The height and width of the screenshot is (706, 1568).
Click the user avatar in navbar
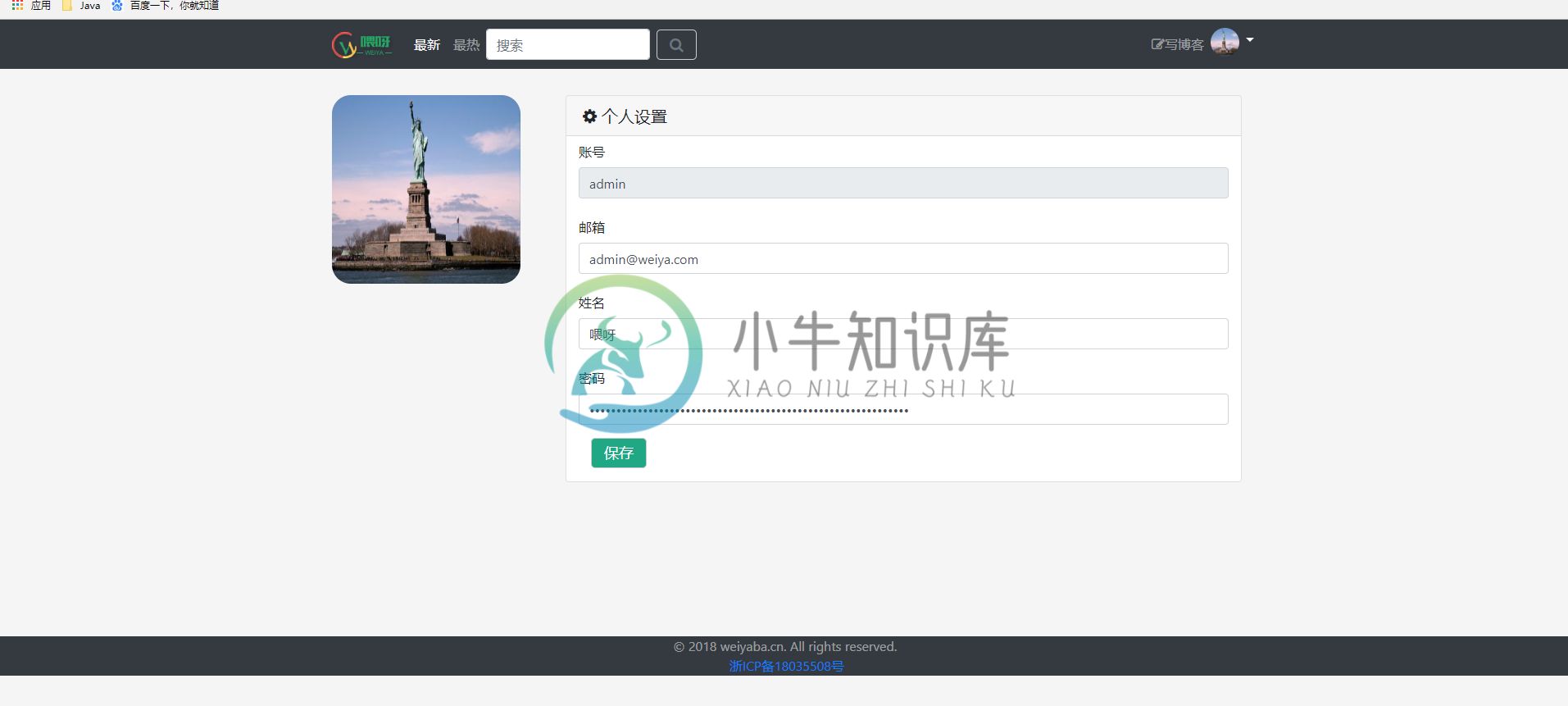click(1225, 41)
